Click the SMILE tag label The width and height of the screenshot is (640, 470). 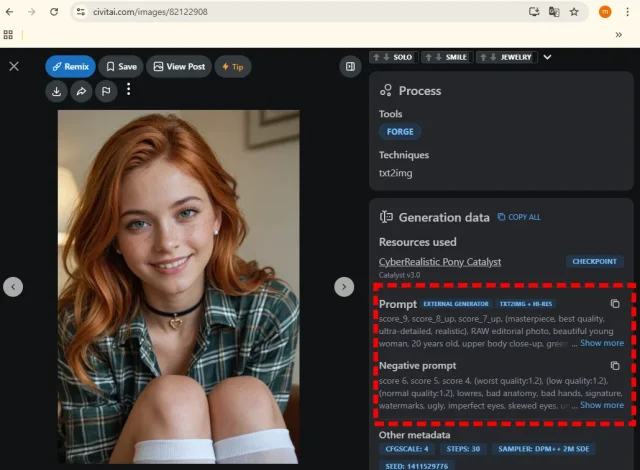coord(456,57)
